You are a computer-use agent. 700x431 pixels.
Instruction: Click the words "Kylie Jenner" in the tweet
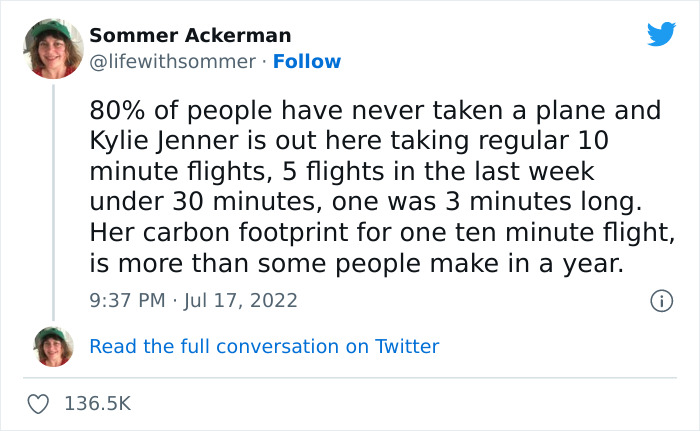pos(155,141)
